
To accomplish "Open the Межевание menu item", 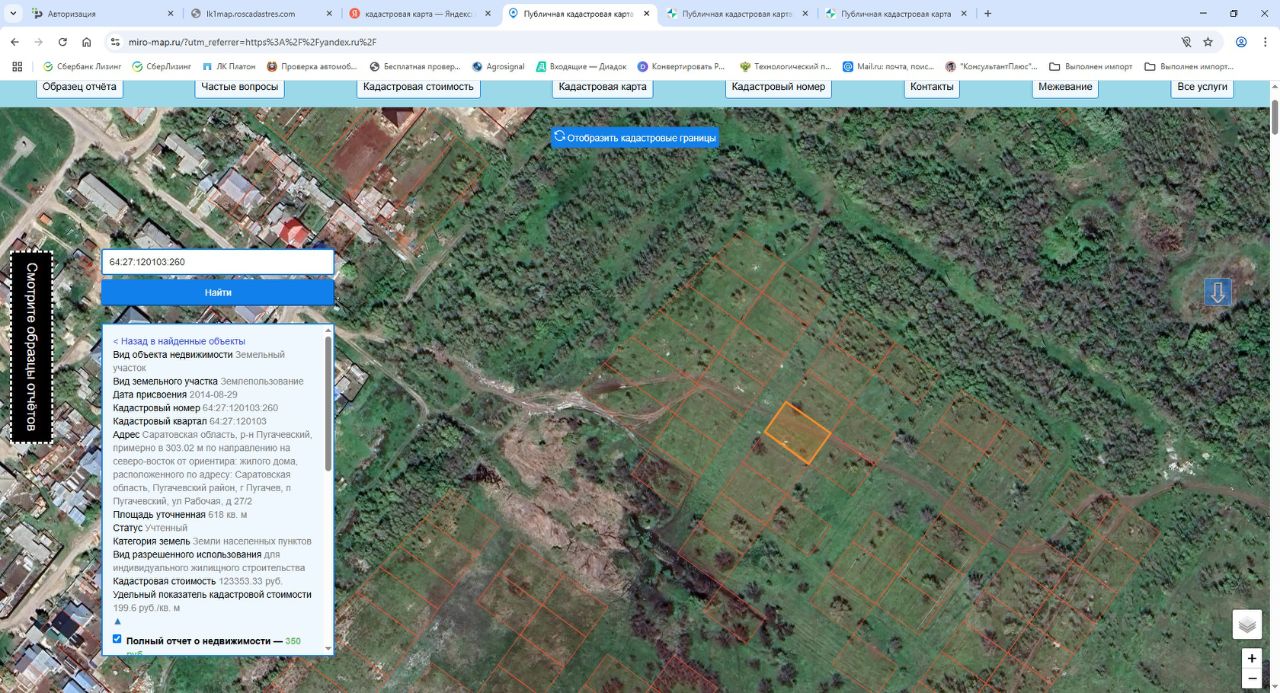I will click(x=1065, y=87).
